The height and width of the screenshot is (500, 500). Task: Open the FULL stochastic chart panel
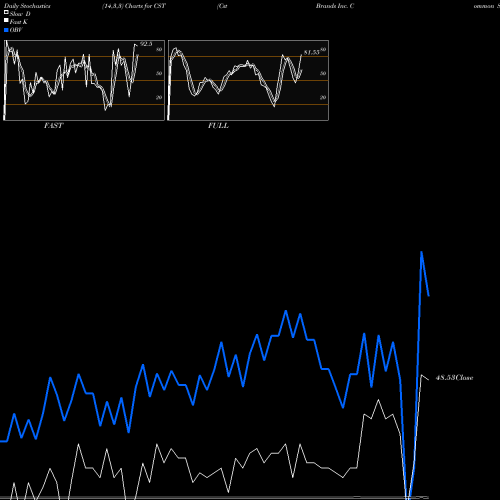[248, 80]
